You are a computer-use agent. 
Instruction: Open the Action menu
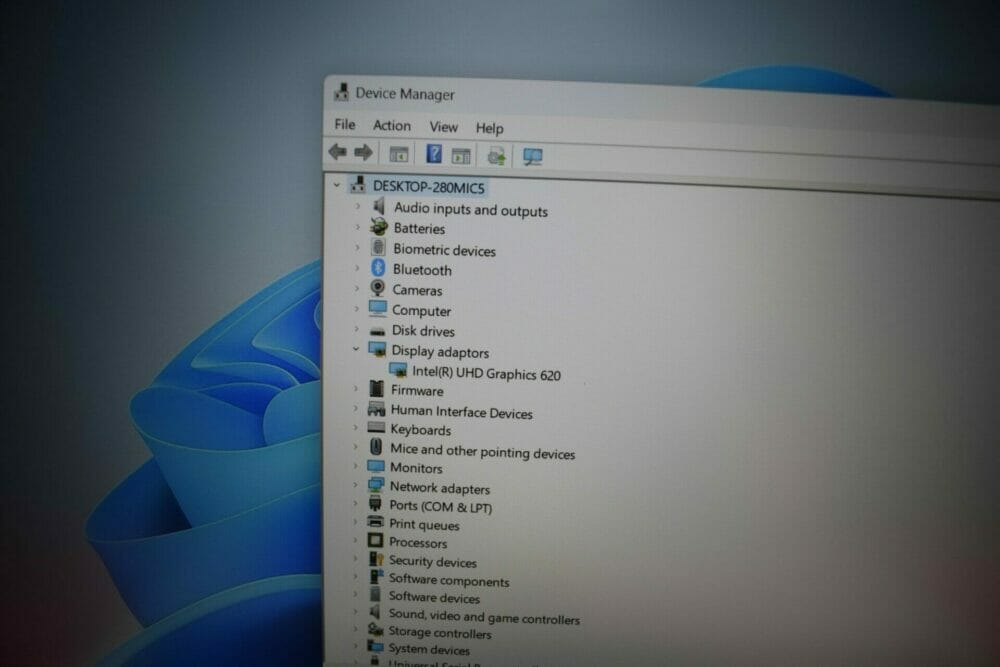pos(392,126)
